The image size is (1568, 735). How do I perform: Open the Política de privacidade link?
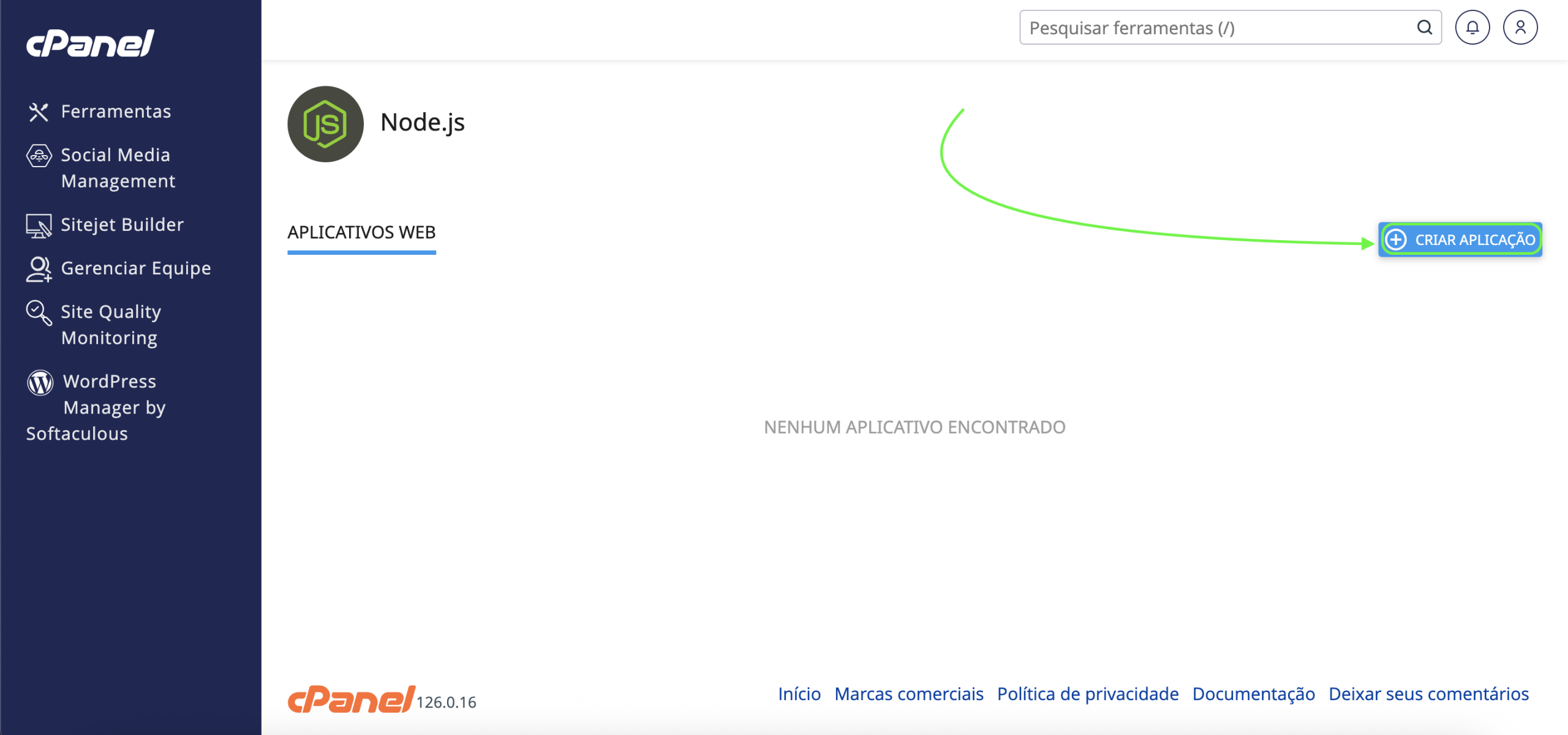pos(1088,694)
